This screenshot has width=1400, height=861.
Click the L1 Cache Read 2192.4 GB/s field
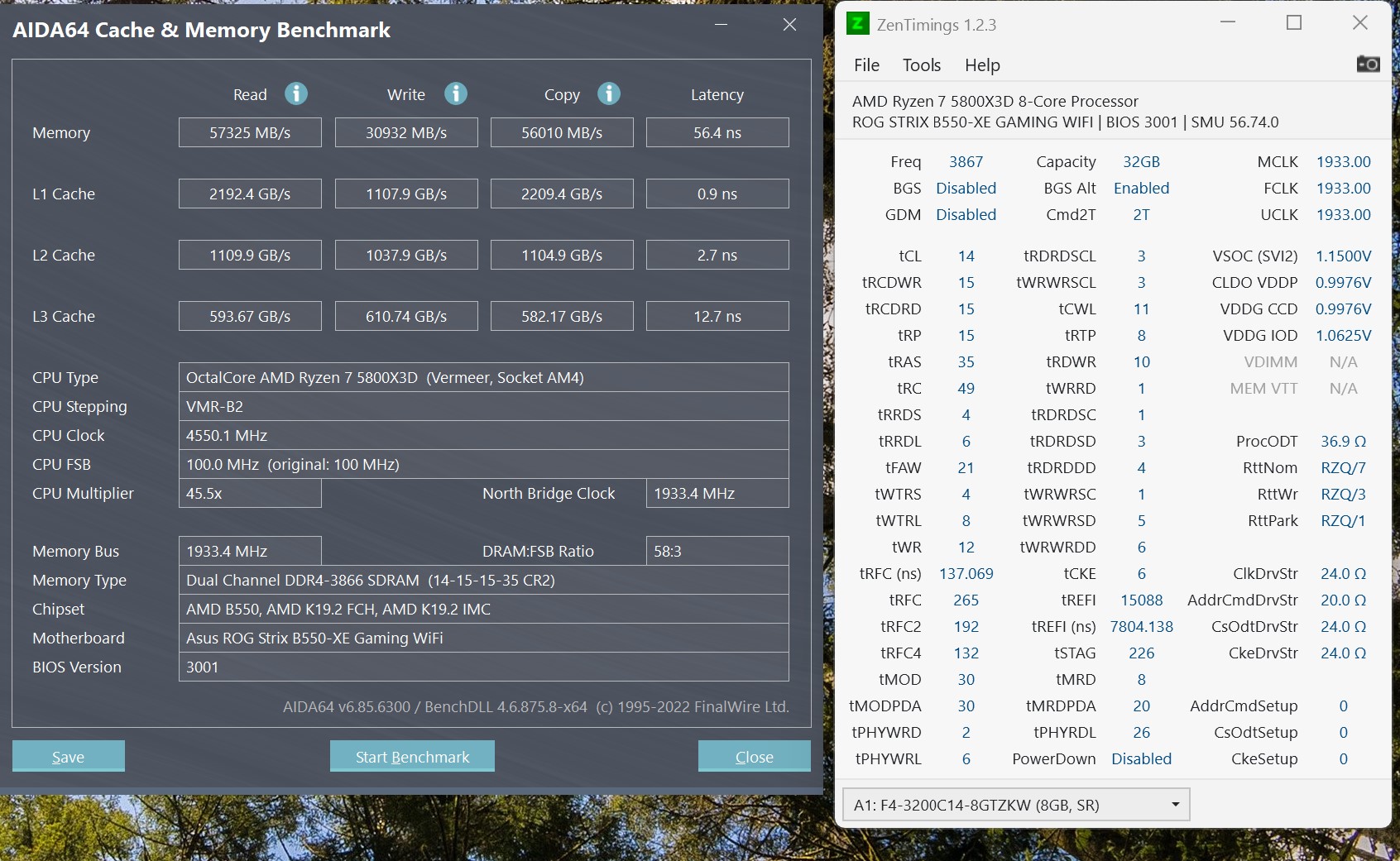tap(250, 194)
